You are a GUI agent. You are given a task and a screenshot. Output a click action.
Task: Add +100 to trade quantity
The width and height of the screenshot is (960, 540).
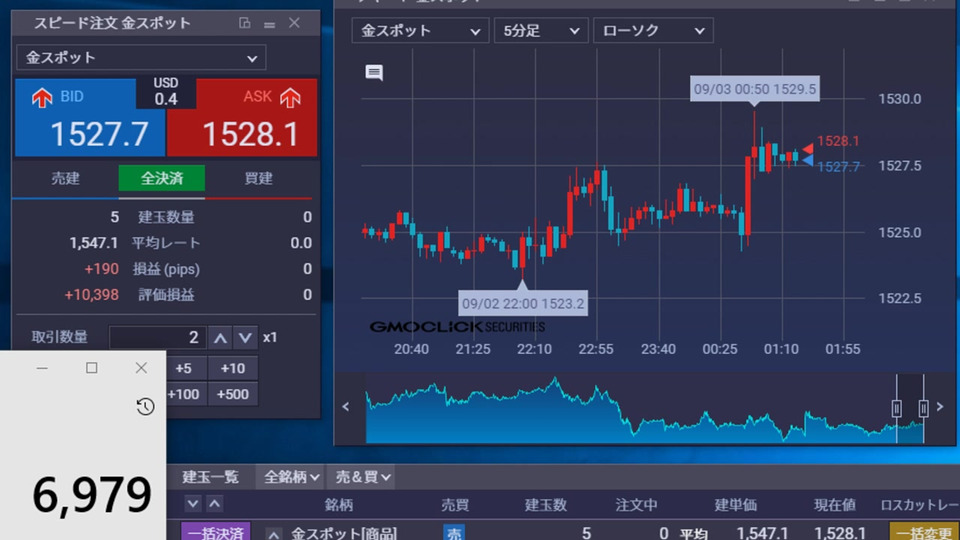pos(183,394)
